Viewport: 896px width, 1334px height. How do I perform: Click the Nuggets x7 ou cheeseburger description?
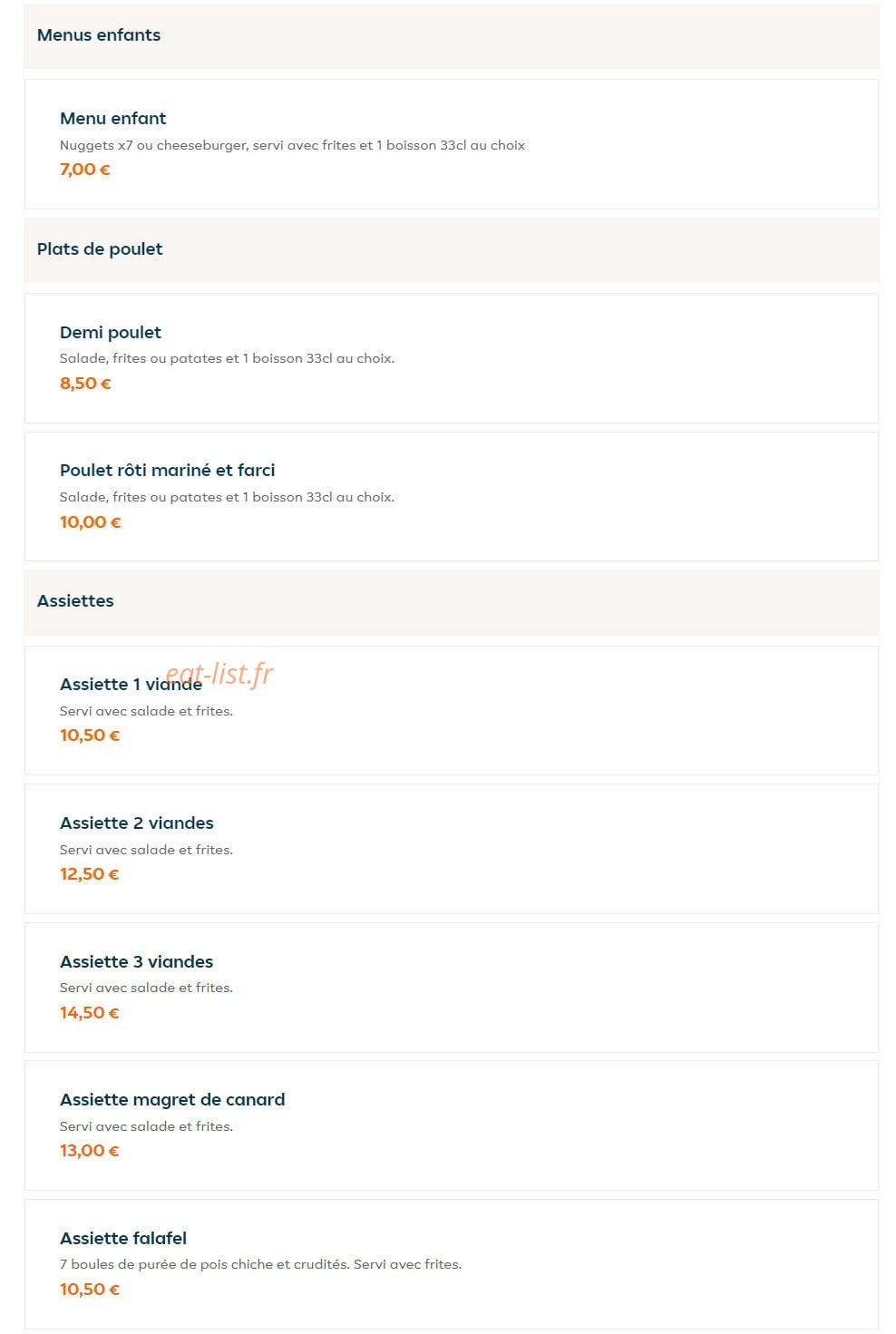point(292,145)
